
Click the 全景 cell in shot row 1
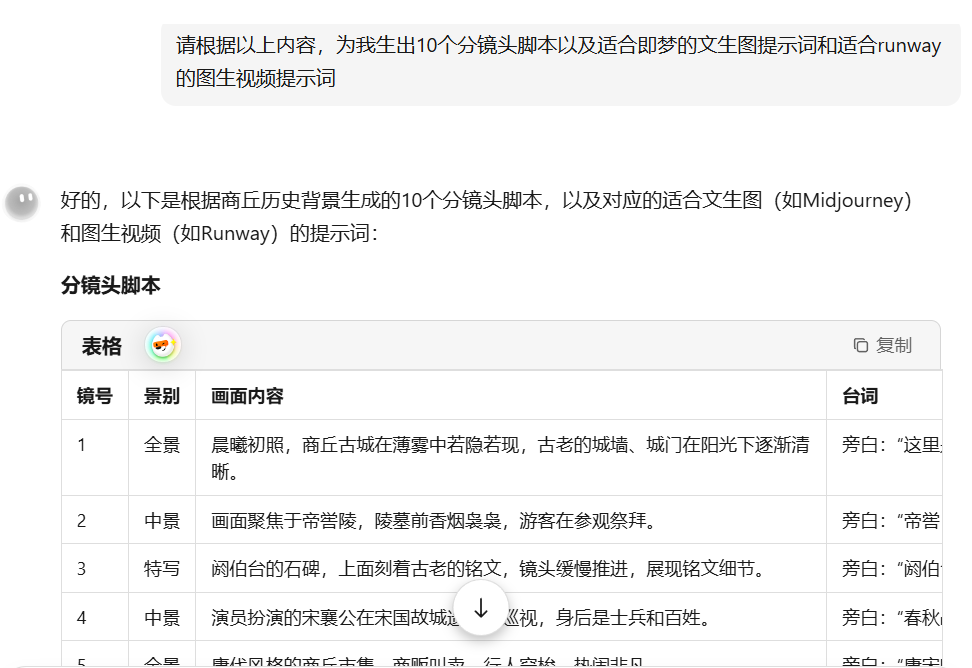click(162, 445)
